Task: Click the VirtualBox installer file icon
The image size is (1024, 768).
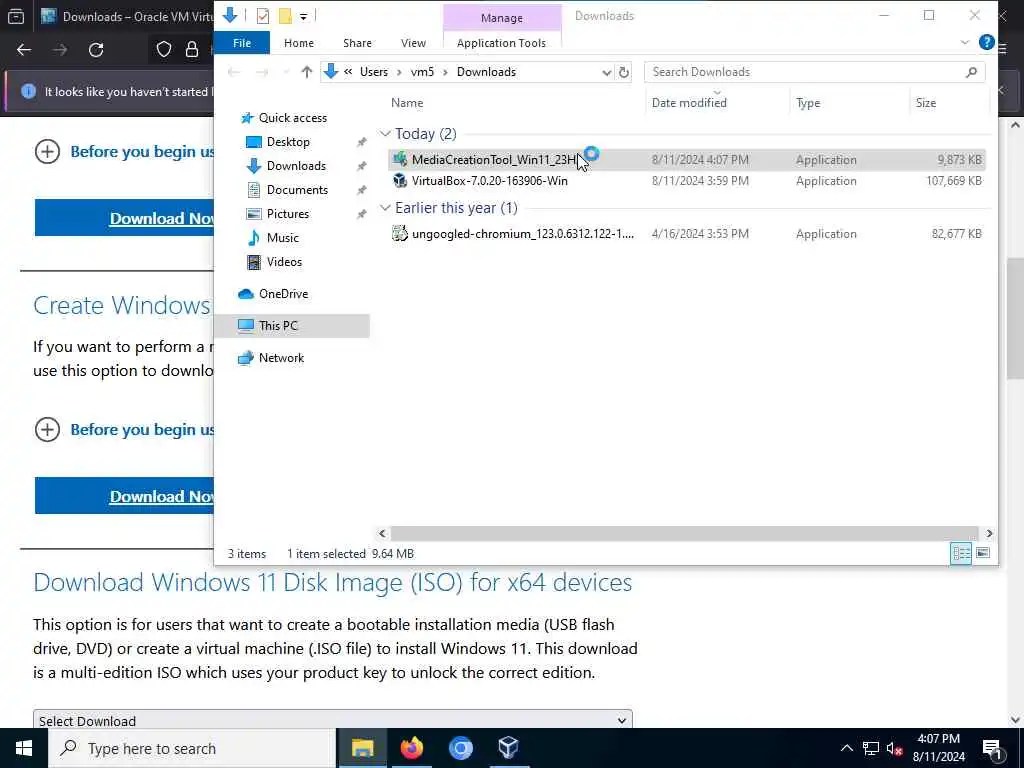Action: 400,181
